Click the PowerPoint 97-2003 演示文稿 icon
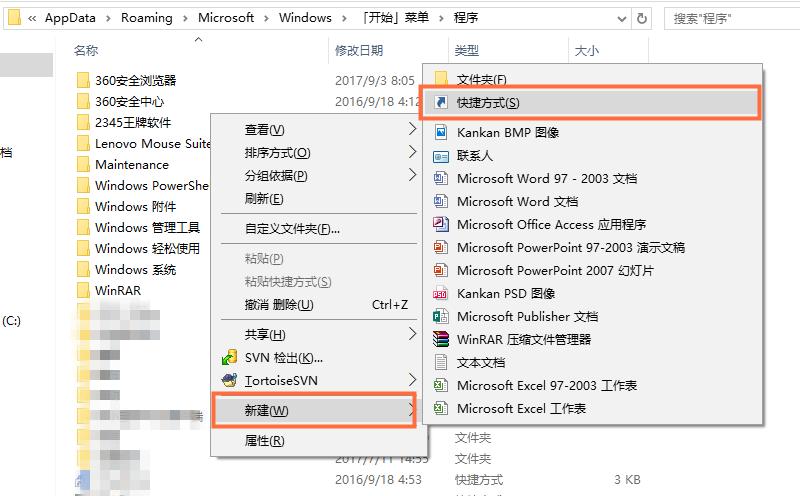This screenshot has width=800, height=496. pos(441,247)
